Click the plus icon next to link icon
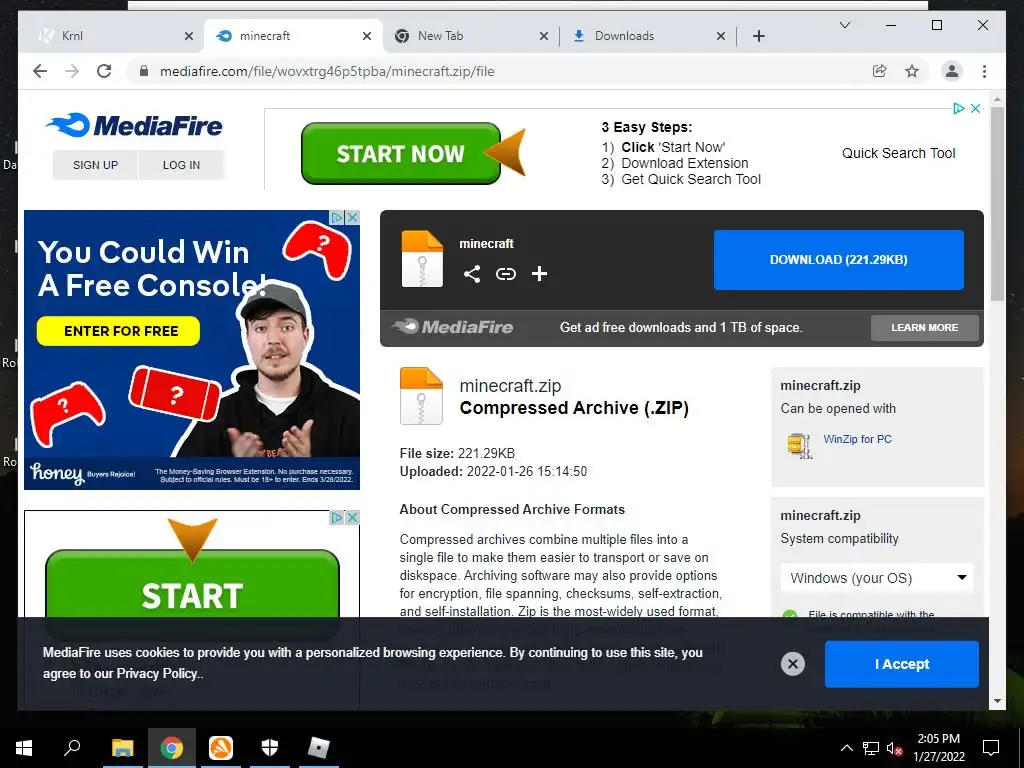Image resolution: width=1024 pixels, height=768 pixels. (x=539, y=274)
